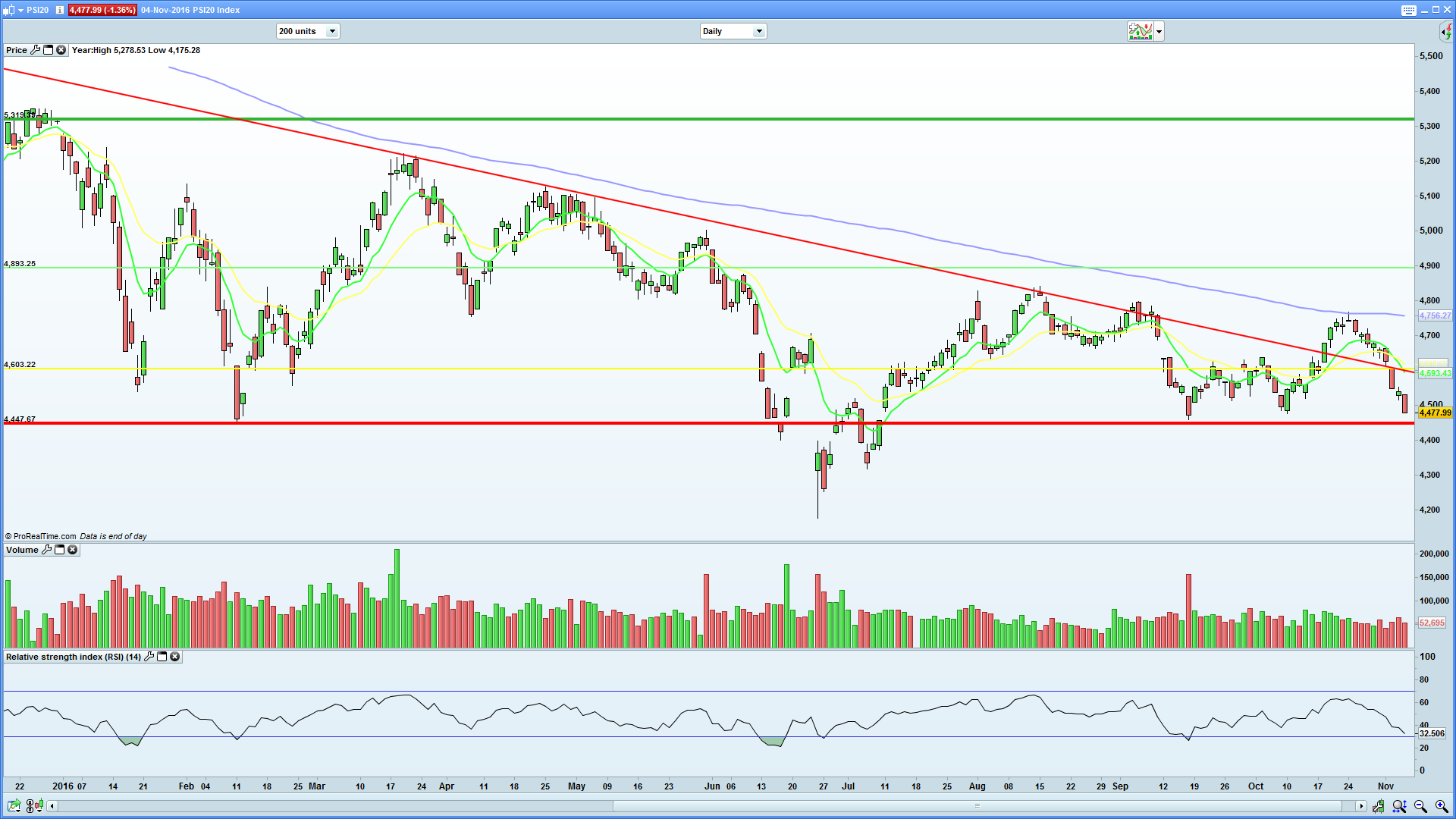Open the add indicator button in toolbar
The width and height of the screenshot is (1456, 819).
pyautogui.click(x=1140, y=31)
